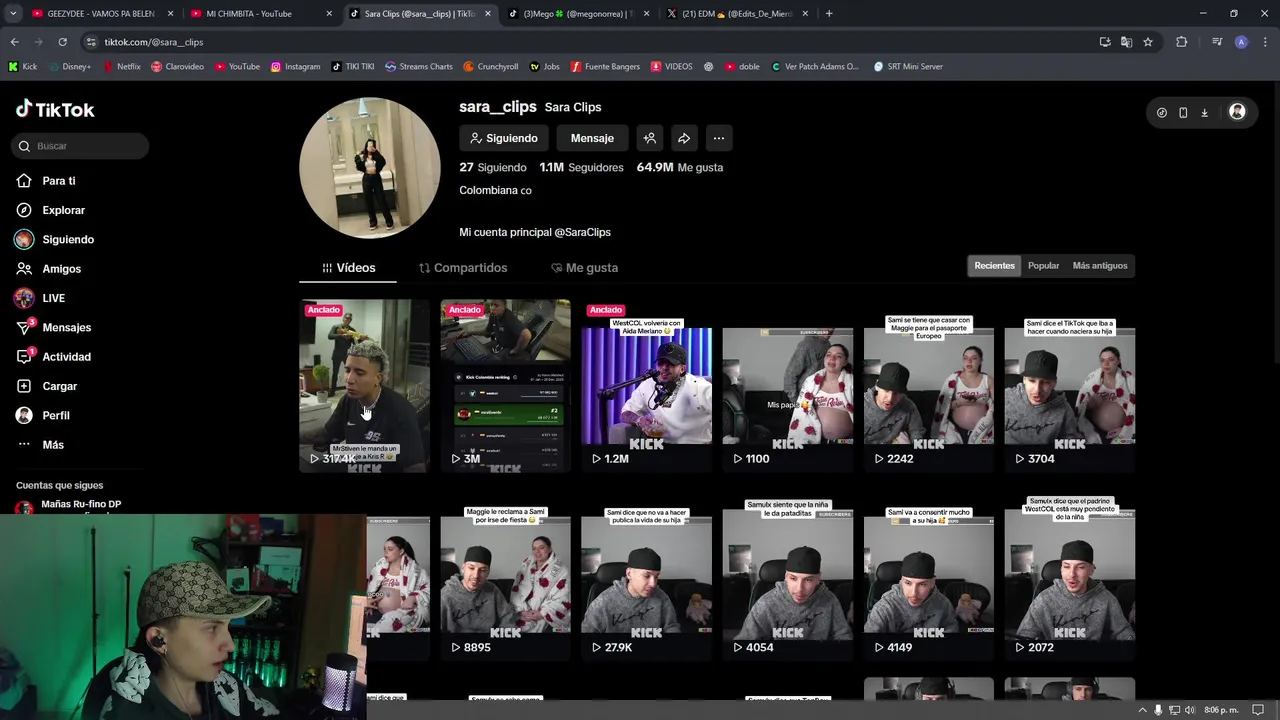Open the Actividad notifications
This screenshot has width=1280, height=720.
tap(66, 357)
